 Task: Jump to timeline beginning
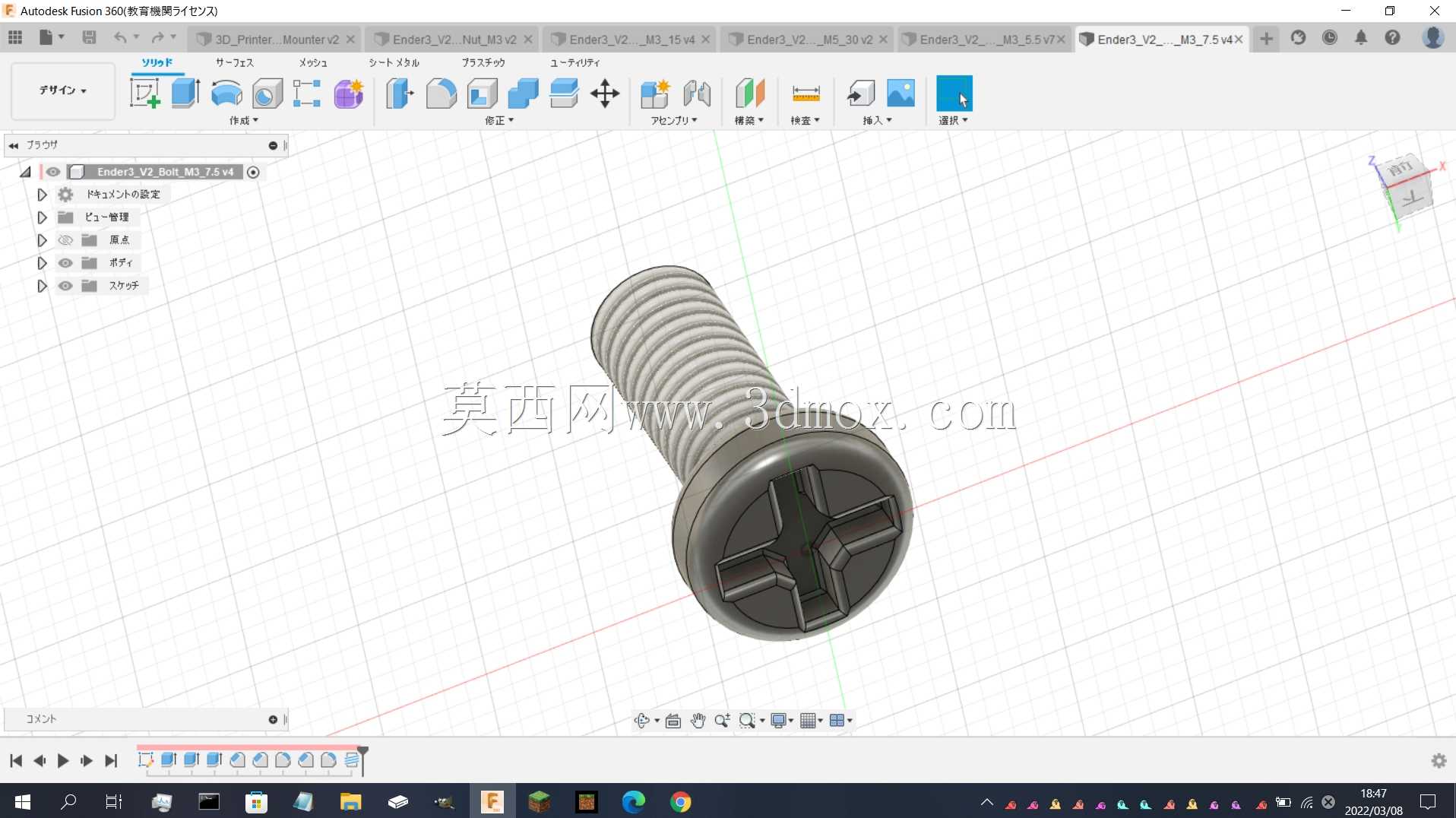tap(16, 760)
